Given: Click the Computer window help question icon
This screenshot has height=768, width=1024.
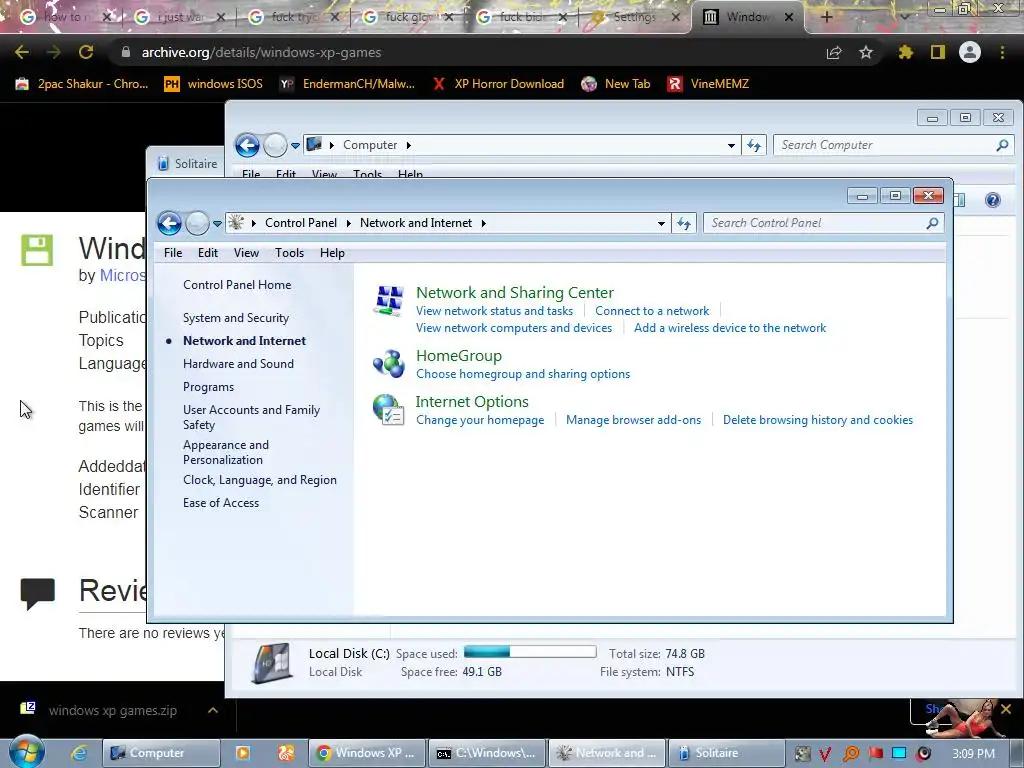Looking at the screenshot, I should click(993, 200).
